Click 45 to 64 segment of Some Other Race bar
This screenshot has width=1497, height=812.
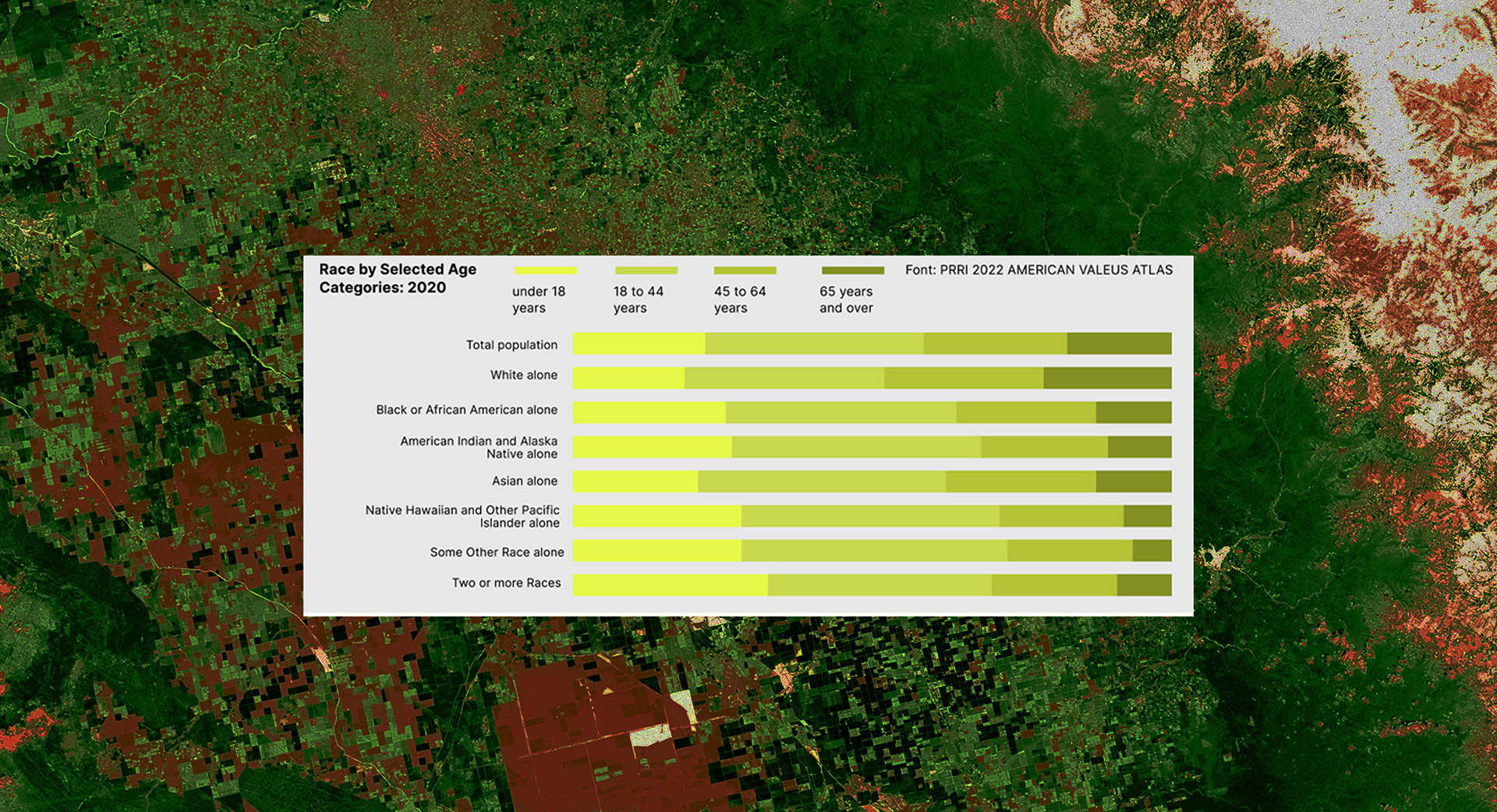pos(1070,550)
